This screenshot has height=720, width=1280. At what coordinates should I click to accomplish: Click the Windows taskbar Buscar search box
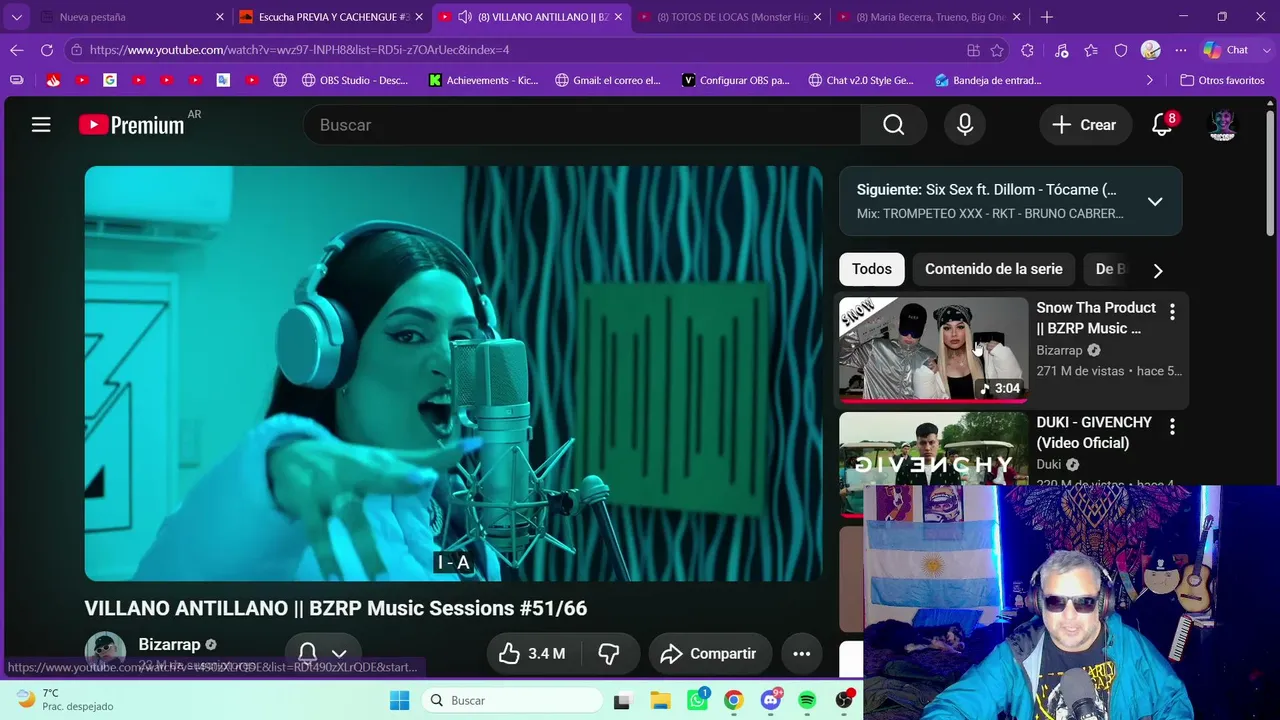pyautogui.click(x=512, y=700)
